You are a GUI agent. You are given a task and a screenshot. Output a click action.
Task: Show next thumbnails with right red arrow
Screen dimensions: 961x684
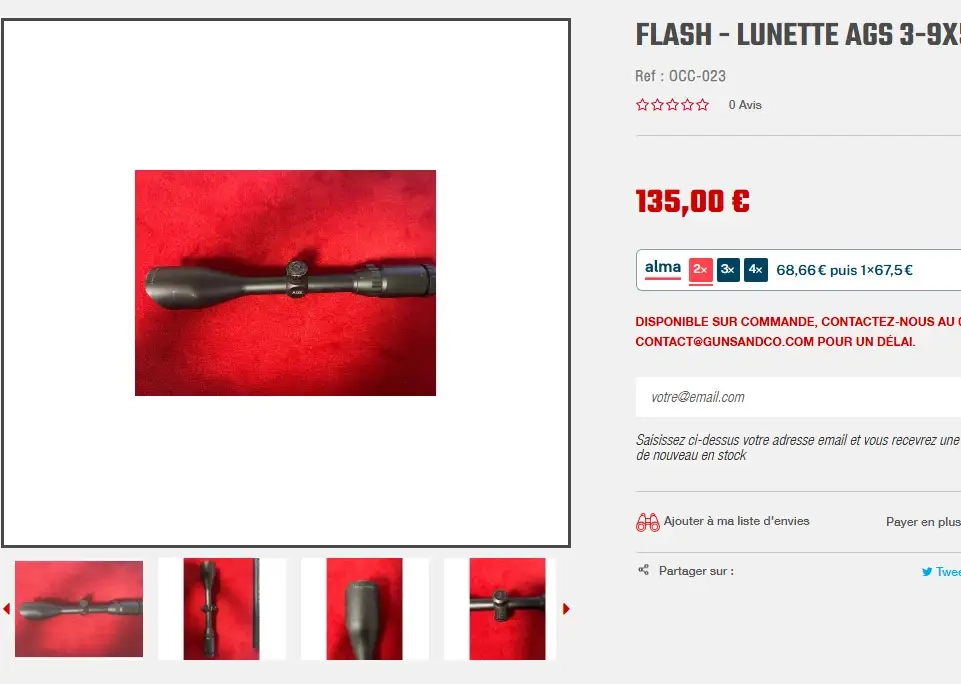click(x=566, y=609)
